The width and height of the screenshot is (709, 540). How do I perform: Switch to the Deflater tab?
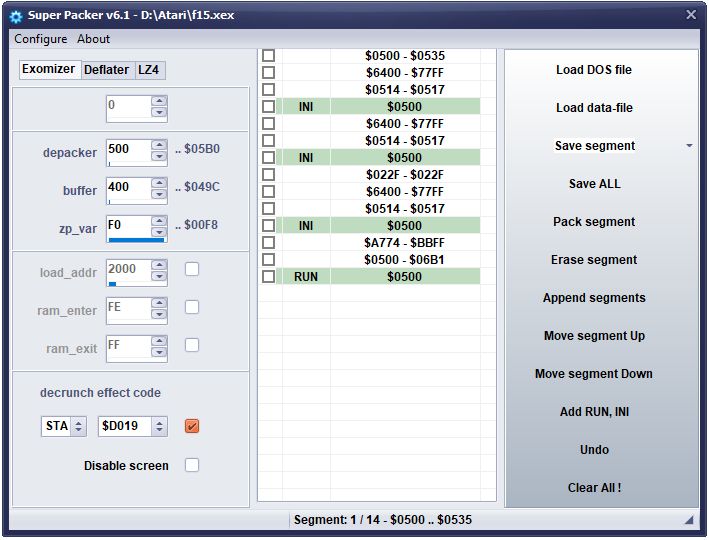[x=106, y=70]
